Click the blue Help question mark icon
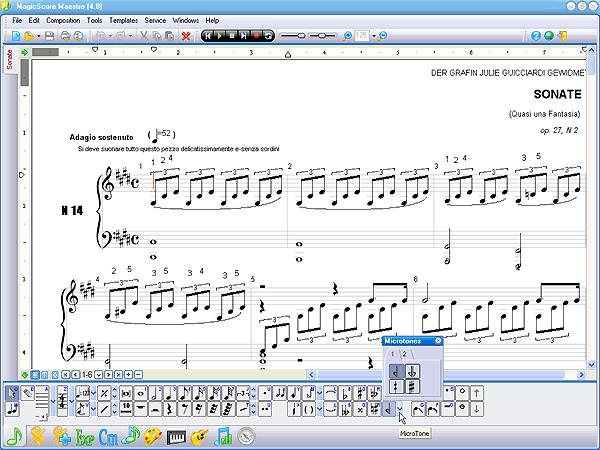 coord(536,36)
